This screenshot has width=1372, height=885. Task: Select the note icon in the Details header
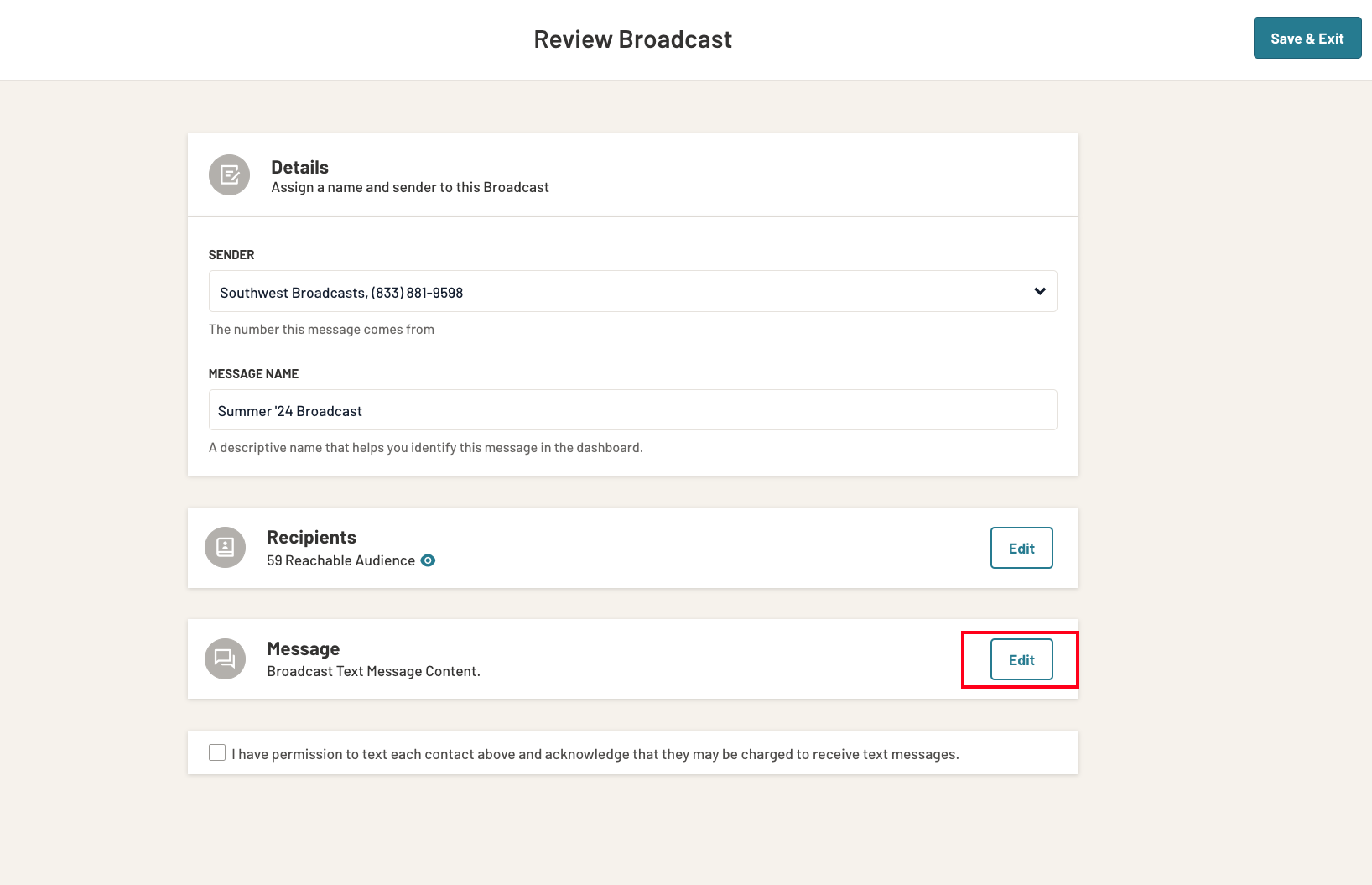228,174
